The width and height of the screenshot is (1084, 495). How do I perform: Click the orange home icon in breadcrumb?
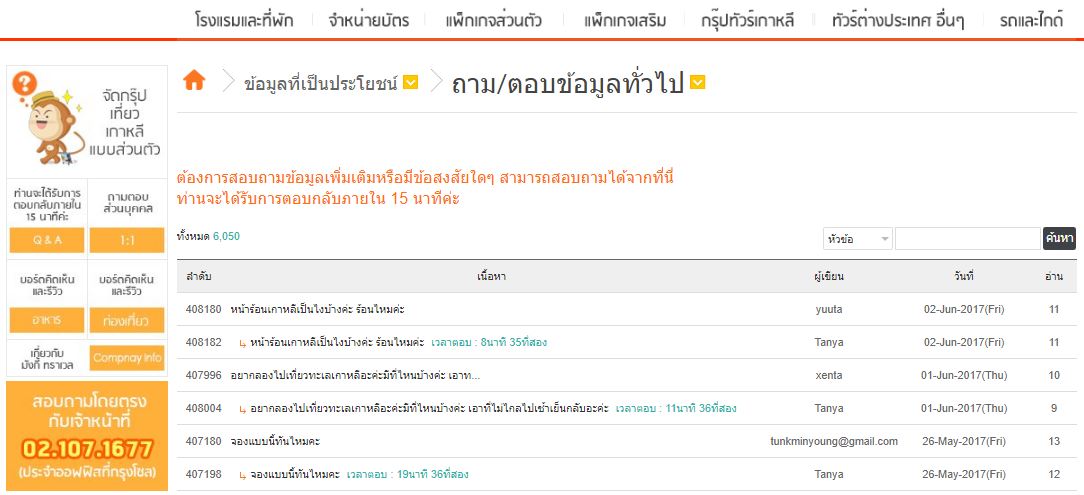[x=194, y=81]
